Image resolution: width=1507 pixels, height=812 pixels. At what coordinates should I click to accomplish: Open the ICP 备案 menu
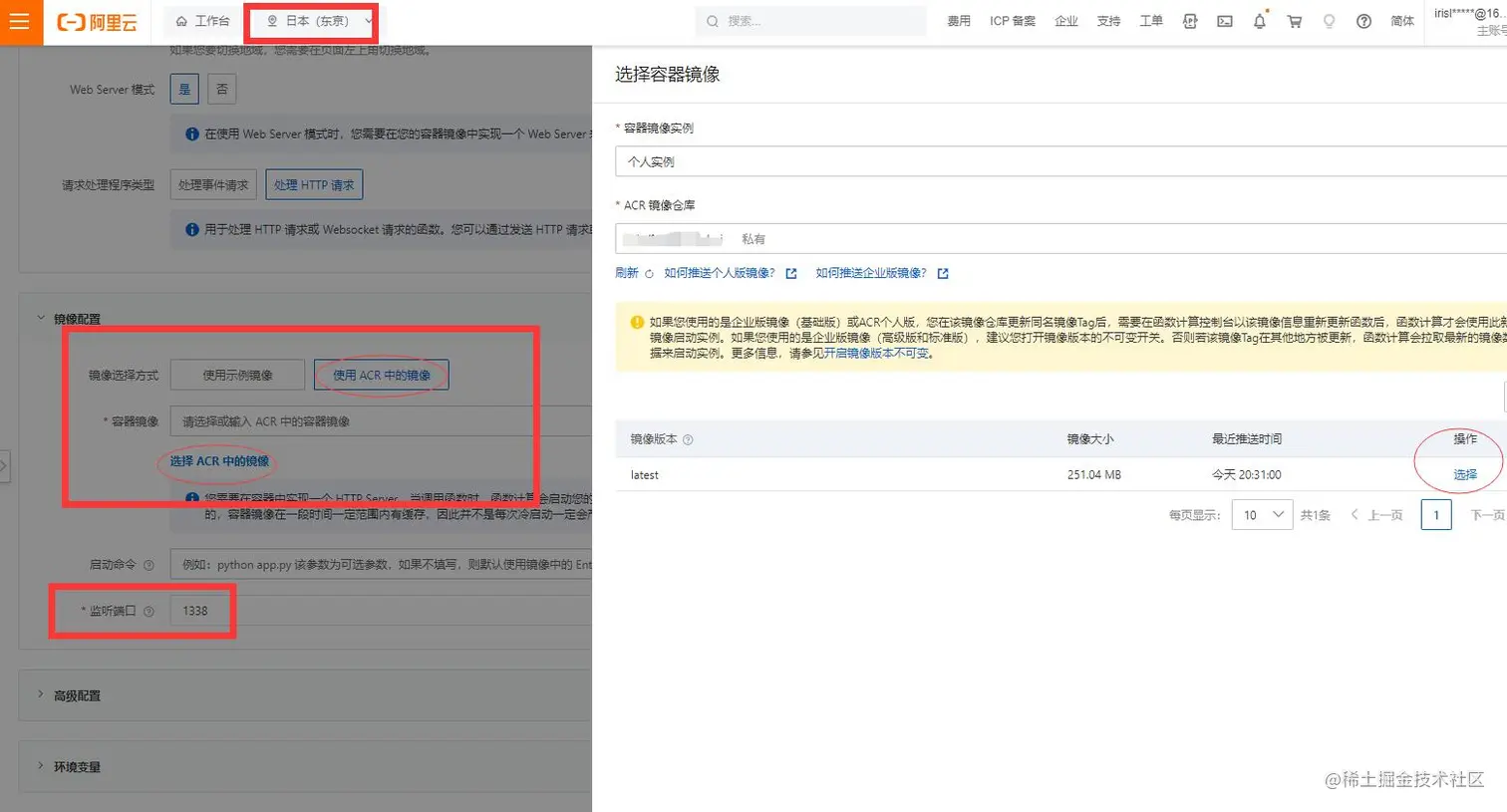coord(1013,21)
